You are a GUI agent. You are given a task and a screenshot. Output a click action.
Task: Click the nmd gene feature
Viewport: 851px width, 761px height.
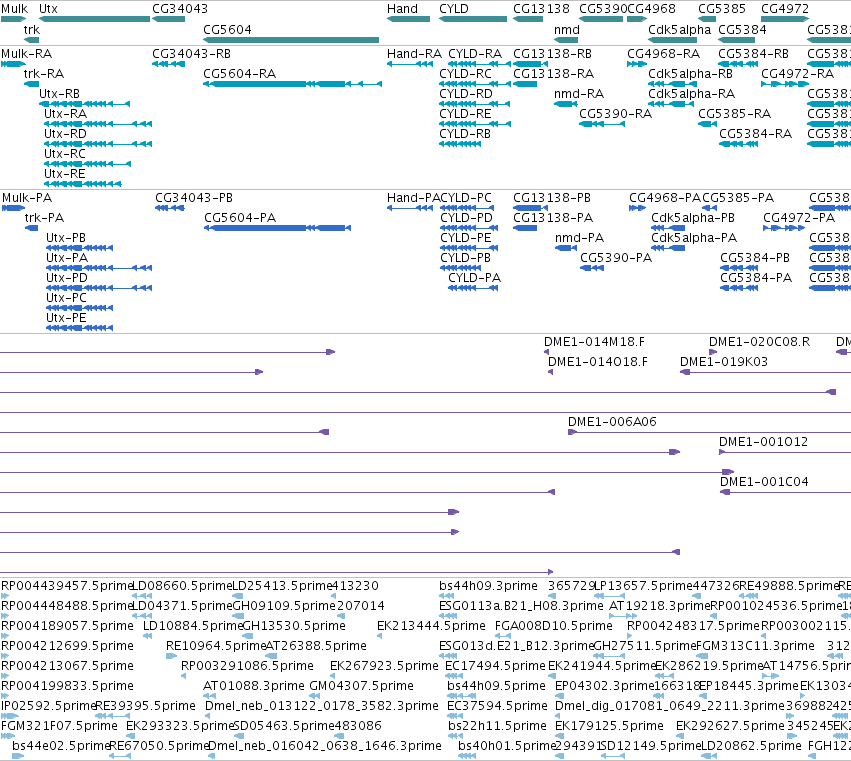[x=566, y=40]
